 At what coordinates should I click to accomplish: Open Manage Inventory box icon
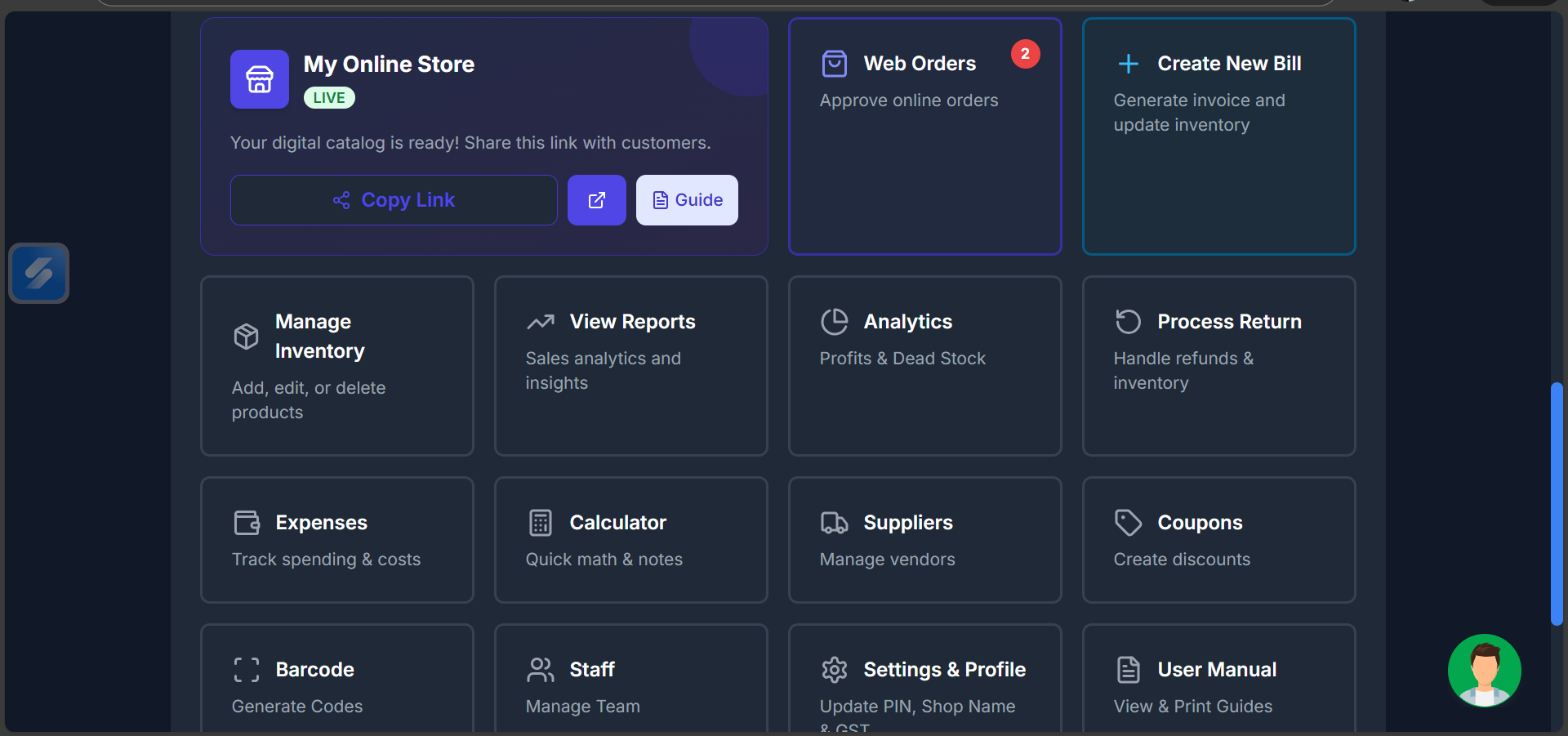tap(246, 337)
